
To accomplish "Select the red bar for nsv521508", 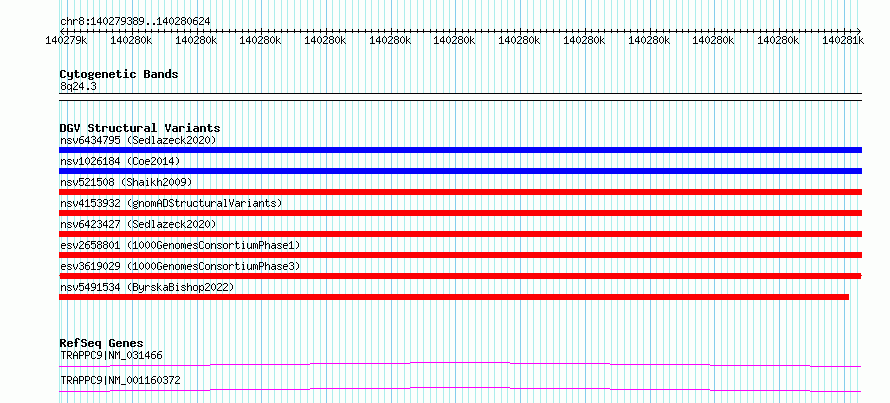I will [x=460, y=192].
